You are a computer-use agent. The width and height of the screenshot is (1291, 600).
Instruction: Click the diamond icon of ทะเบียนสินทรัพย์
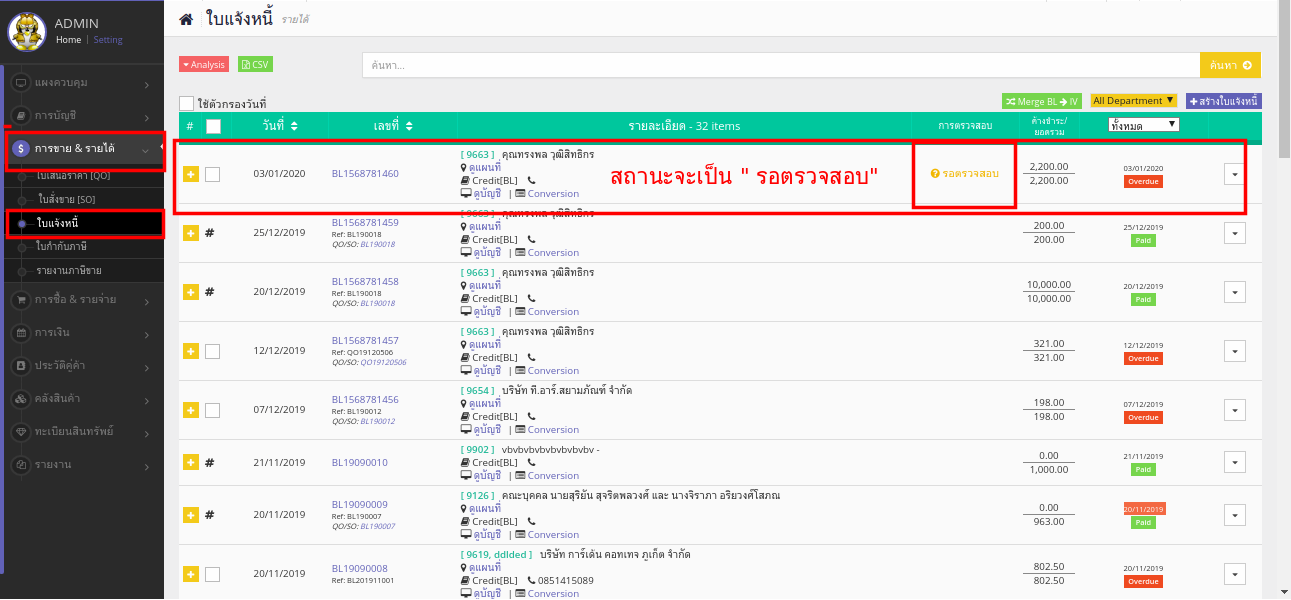[21, 431]
